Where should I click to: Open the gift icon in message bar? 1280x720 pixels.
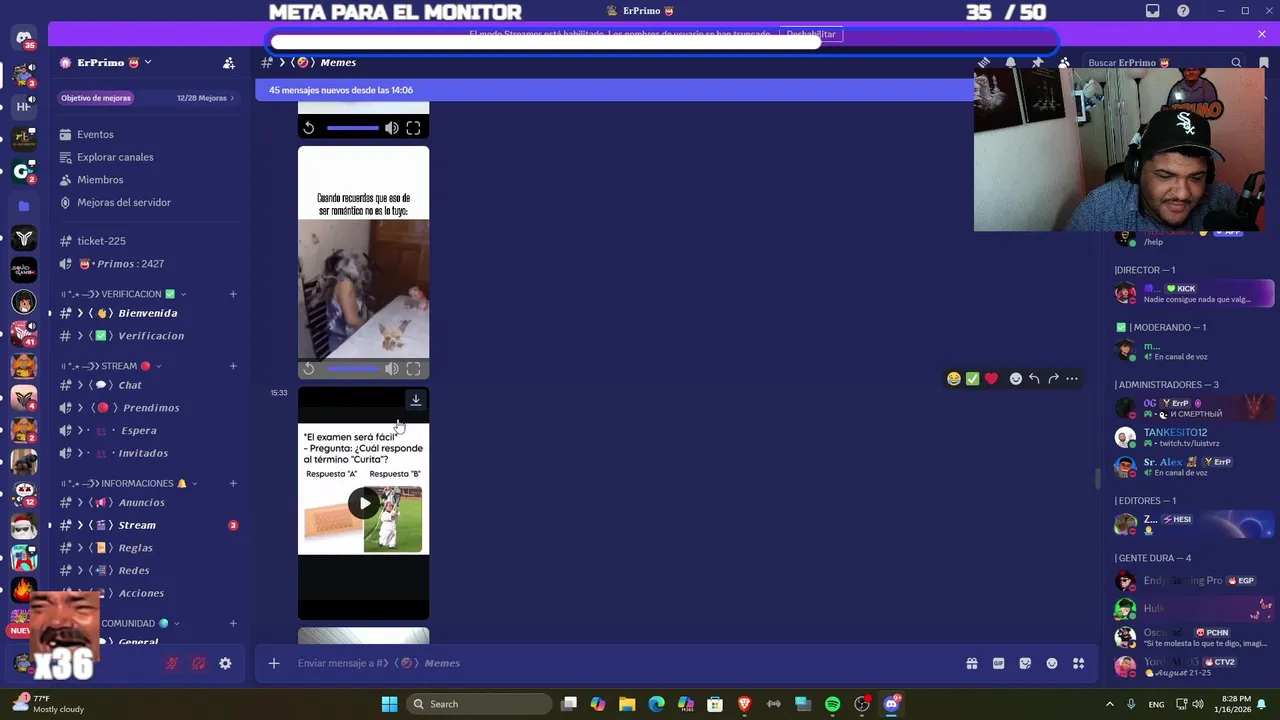click(971, 663)
